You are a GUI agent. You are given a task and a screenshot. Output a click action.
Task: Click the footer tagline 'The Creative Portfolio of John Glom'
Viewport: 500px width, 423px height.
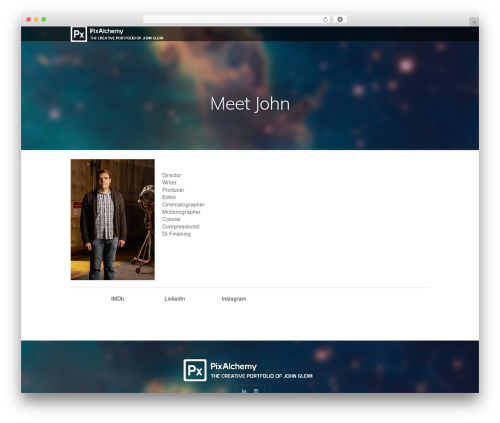tap(262, 376)
